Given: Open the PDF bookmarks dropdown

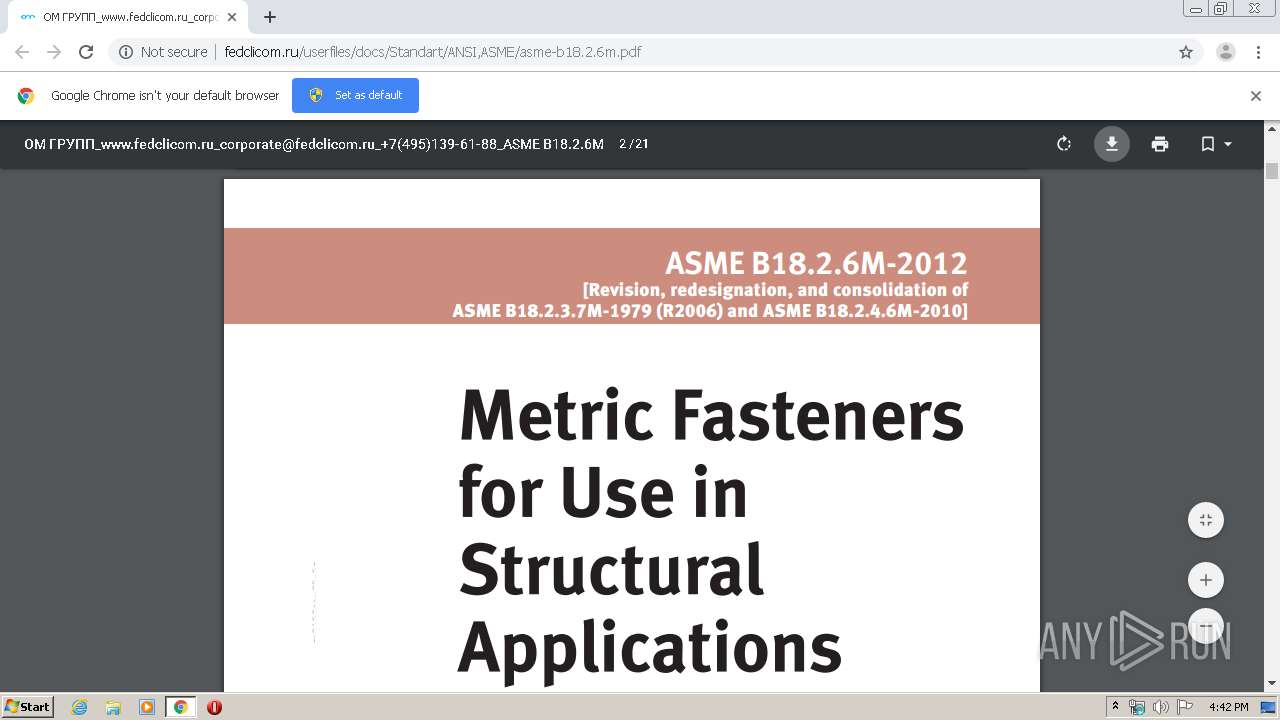Looking at the screenshot, I should (1216, 144).
